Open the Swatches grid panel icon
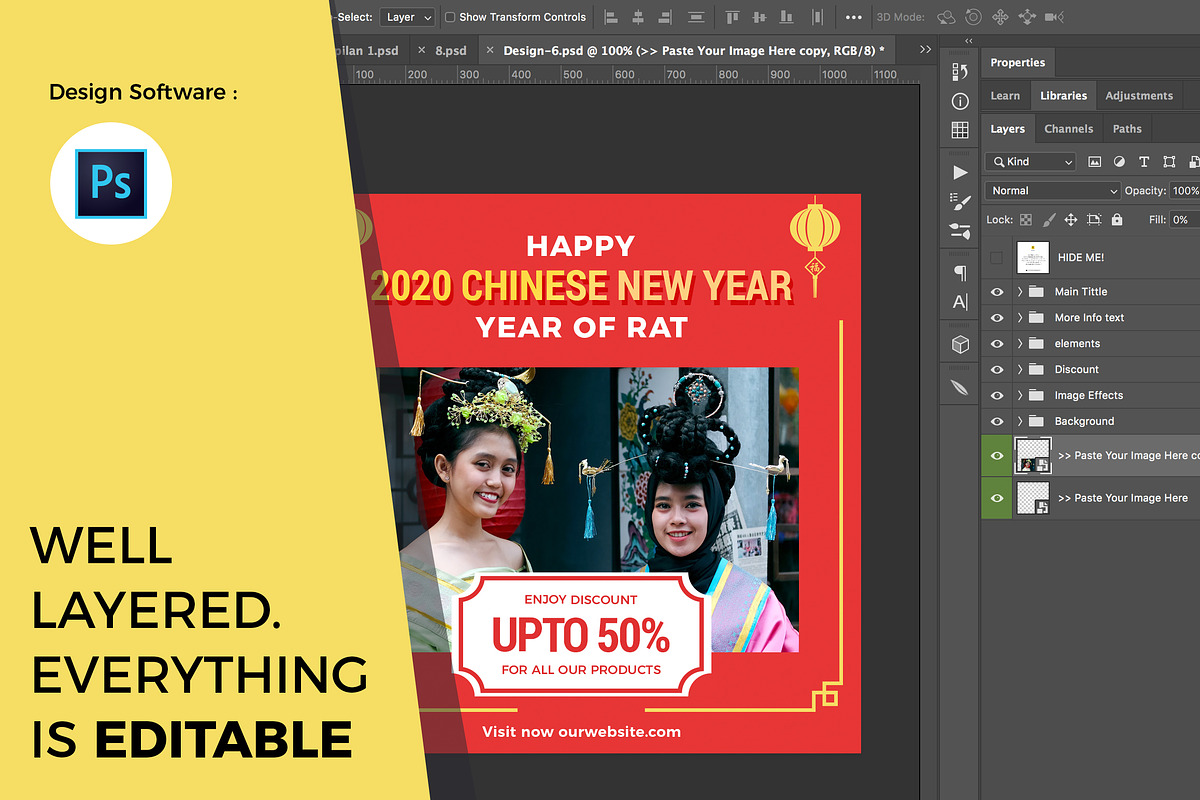This screenshot has height=800, width=1200. pyautogui.click(x=960, y=130)
